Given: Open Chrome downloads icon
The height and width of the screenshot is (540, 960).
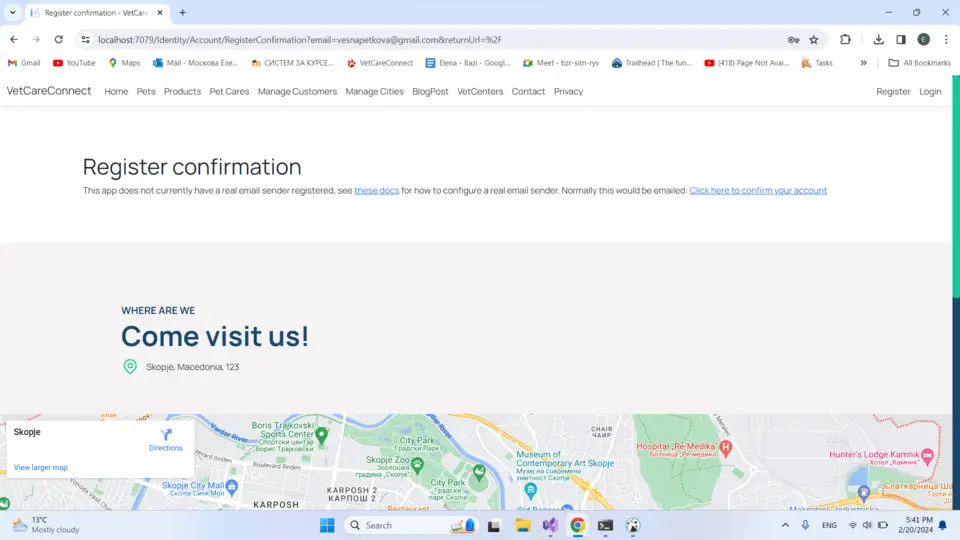Looking at the screenshot, I should (878, 40).
